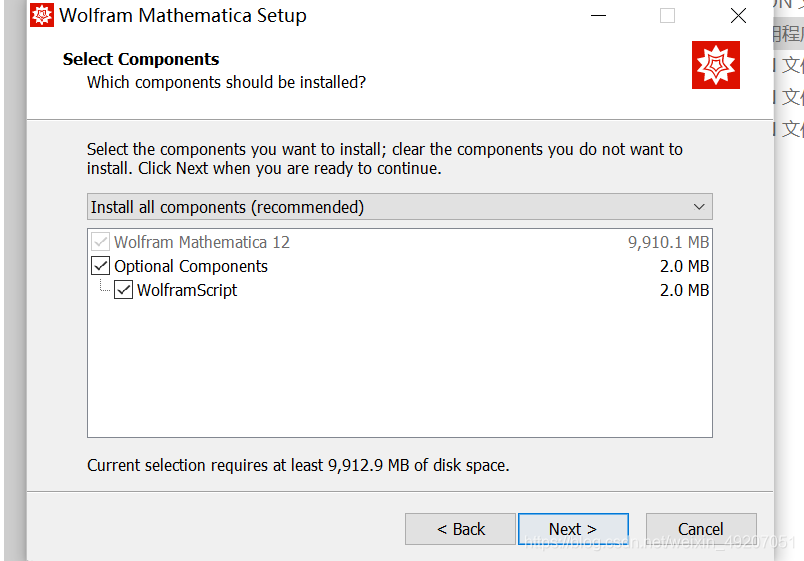The image size is (804, 561).
Task: Toggle the Optional Components checkbox
Action: coord(101,266)
